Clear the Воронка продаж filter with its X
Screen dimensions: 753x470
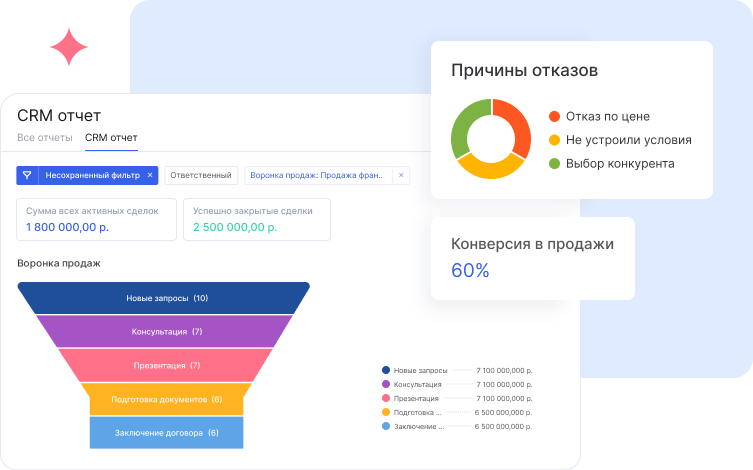tap(401, 175)
